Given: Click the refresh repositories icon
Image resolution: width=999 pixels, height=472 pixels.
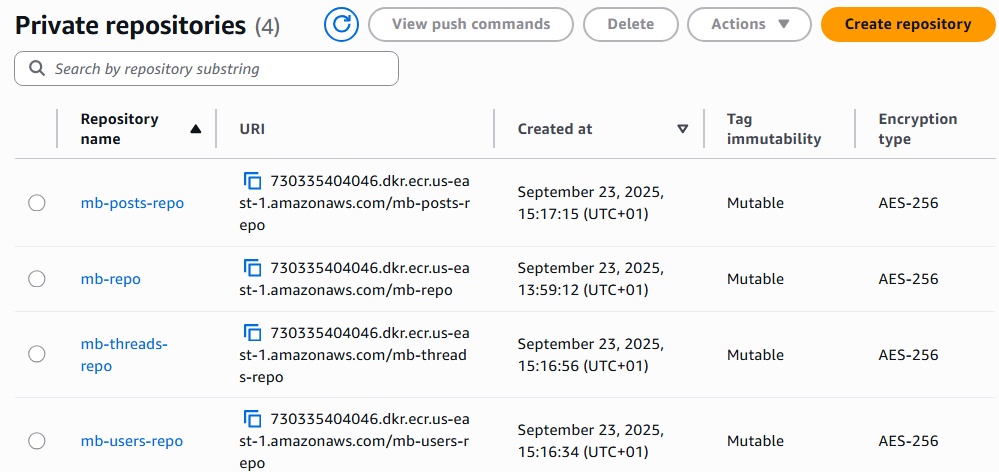Looking at the screenshot, I should [x=341, y=24].
